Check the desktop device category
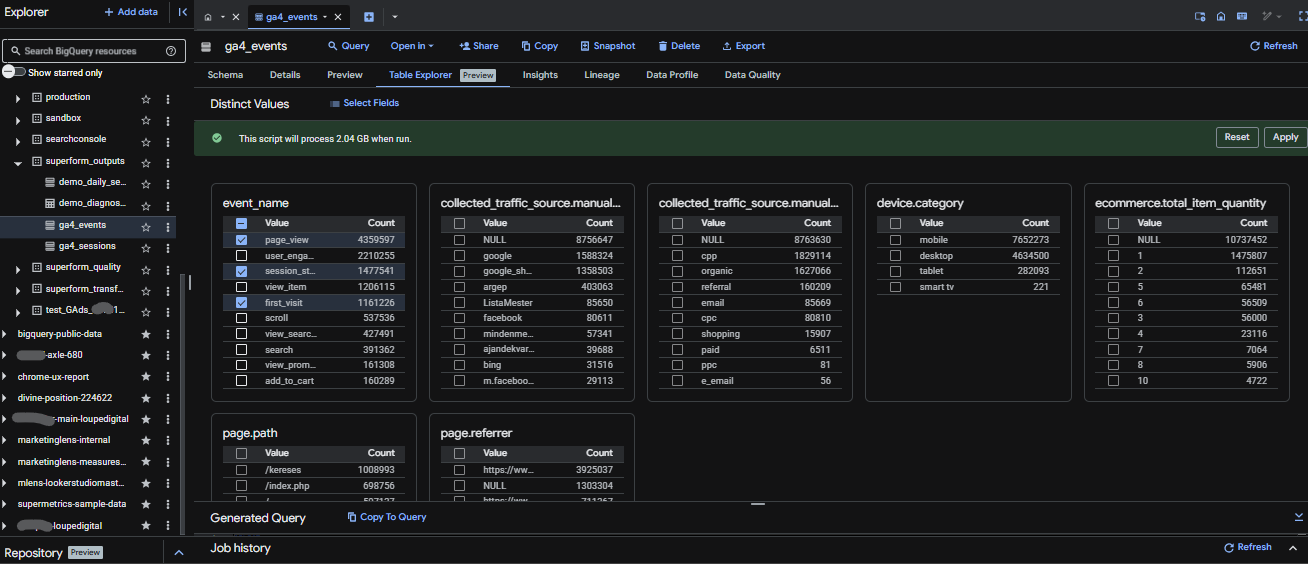Viewport: 1308px width, 564px height. (895, 256)
